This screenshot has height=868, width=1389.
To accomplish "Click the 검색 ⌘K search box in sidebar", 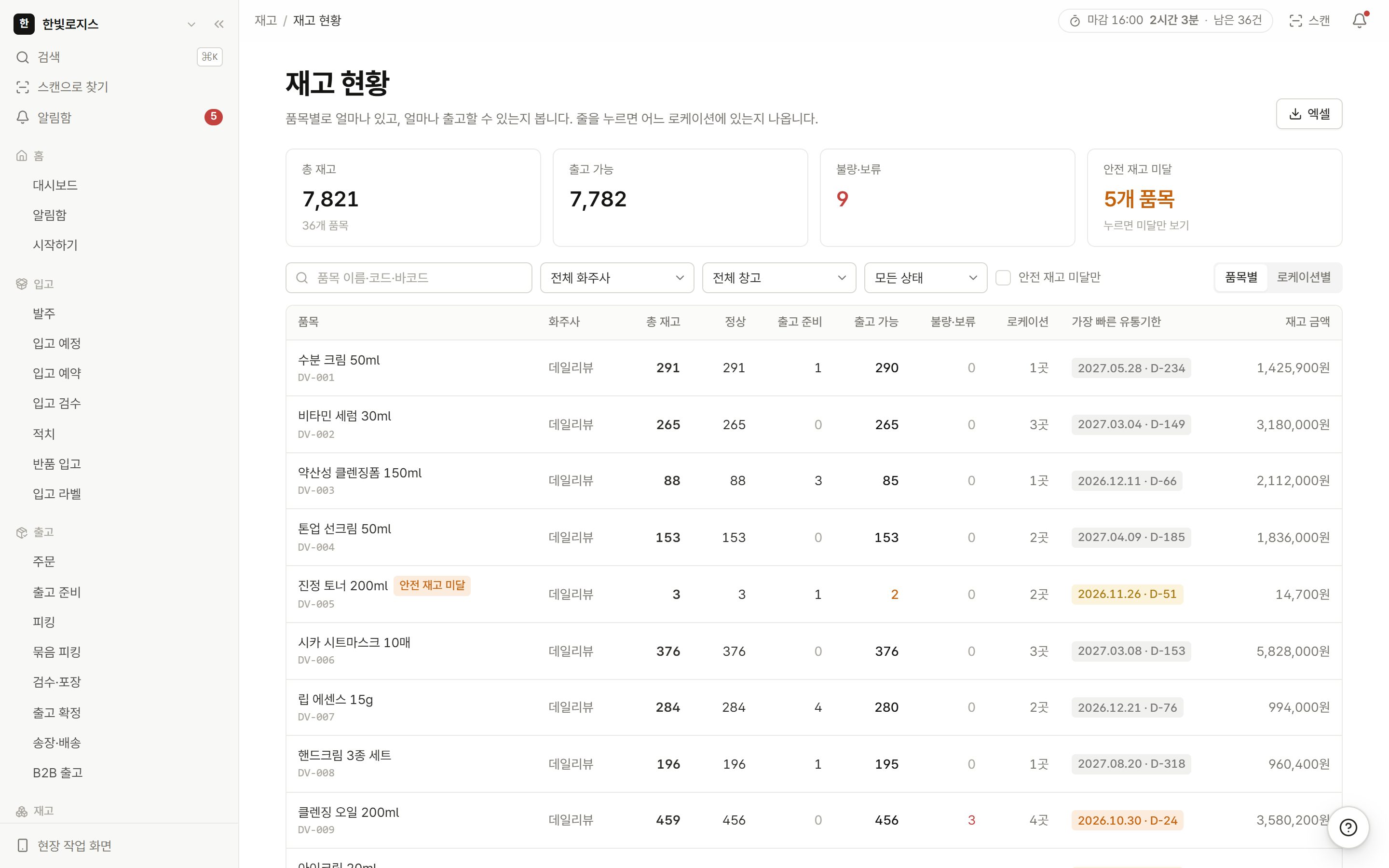I will [120, 57].
